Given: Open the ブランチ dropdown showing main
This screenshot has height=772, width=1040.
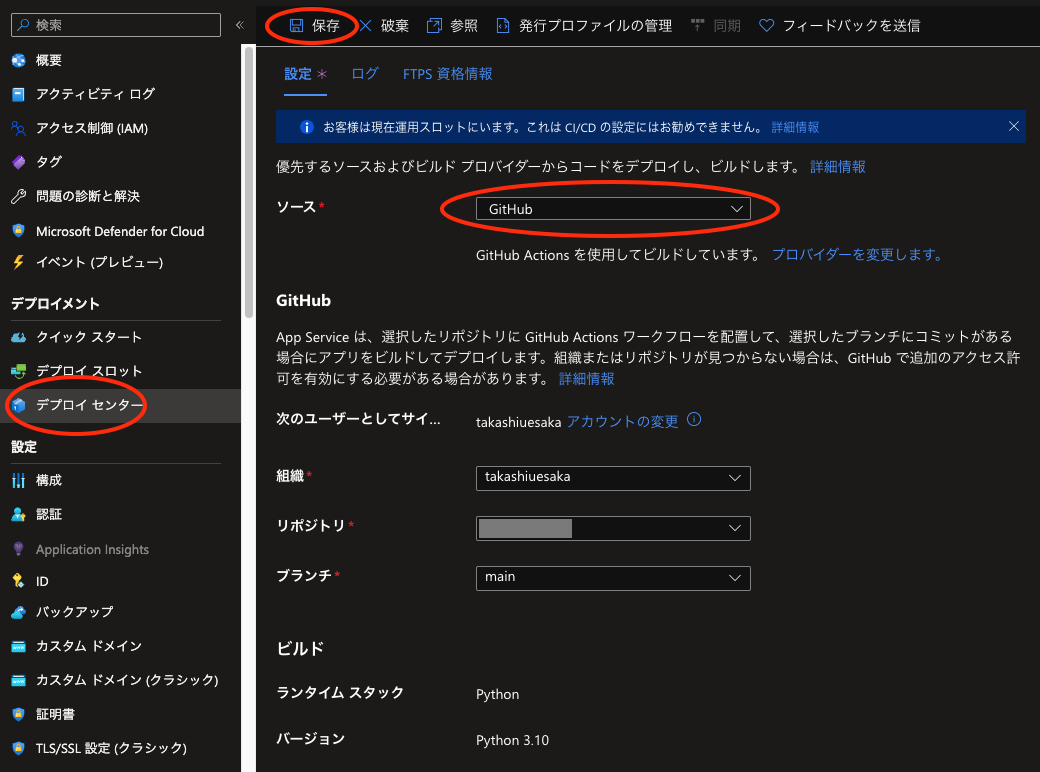Looking at the screenshot, I should tap(613, 578).
